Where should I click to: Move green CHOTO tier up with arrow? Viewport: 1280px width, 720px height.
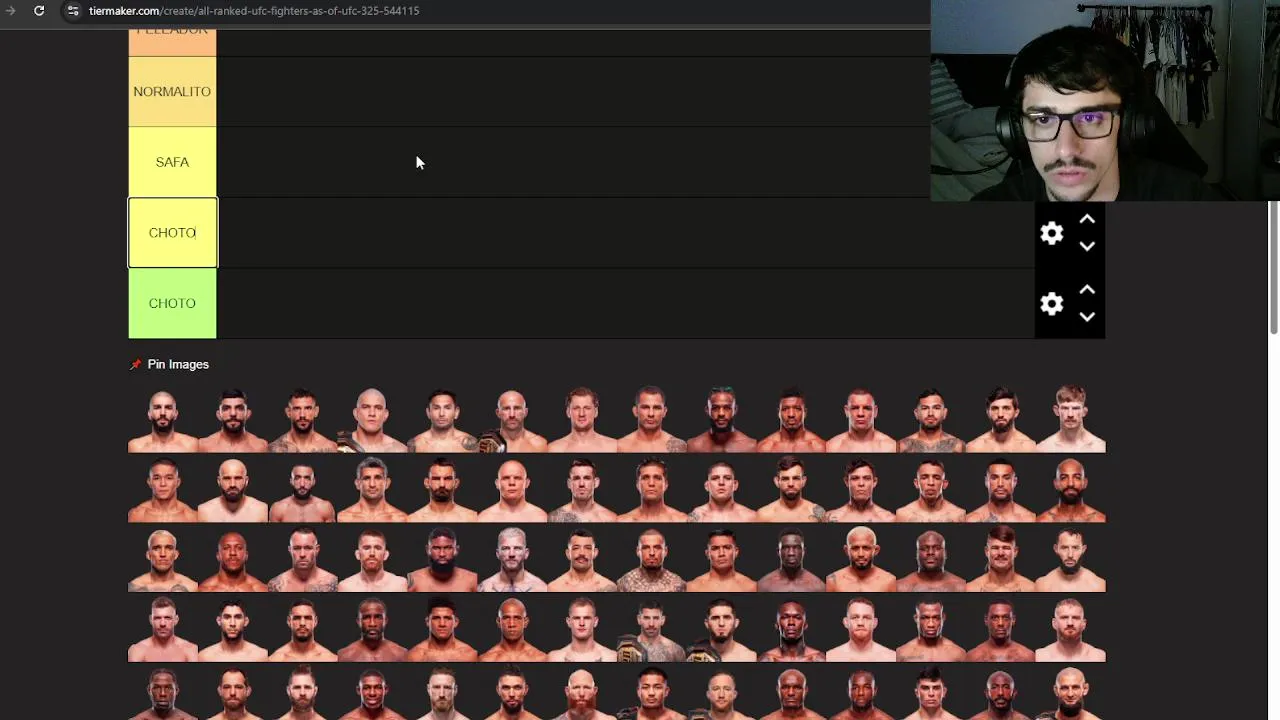click(1087, 291)
